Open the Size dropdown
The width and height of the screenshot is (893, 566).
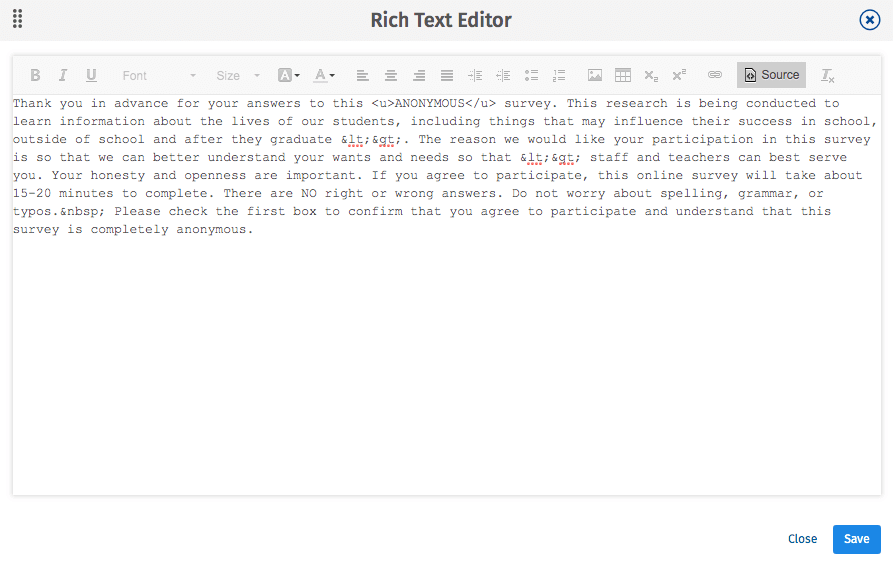tap(237, 75)
